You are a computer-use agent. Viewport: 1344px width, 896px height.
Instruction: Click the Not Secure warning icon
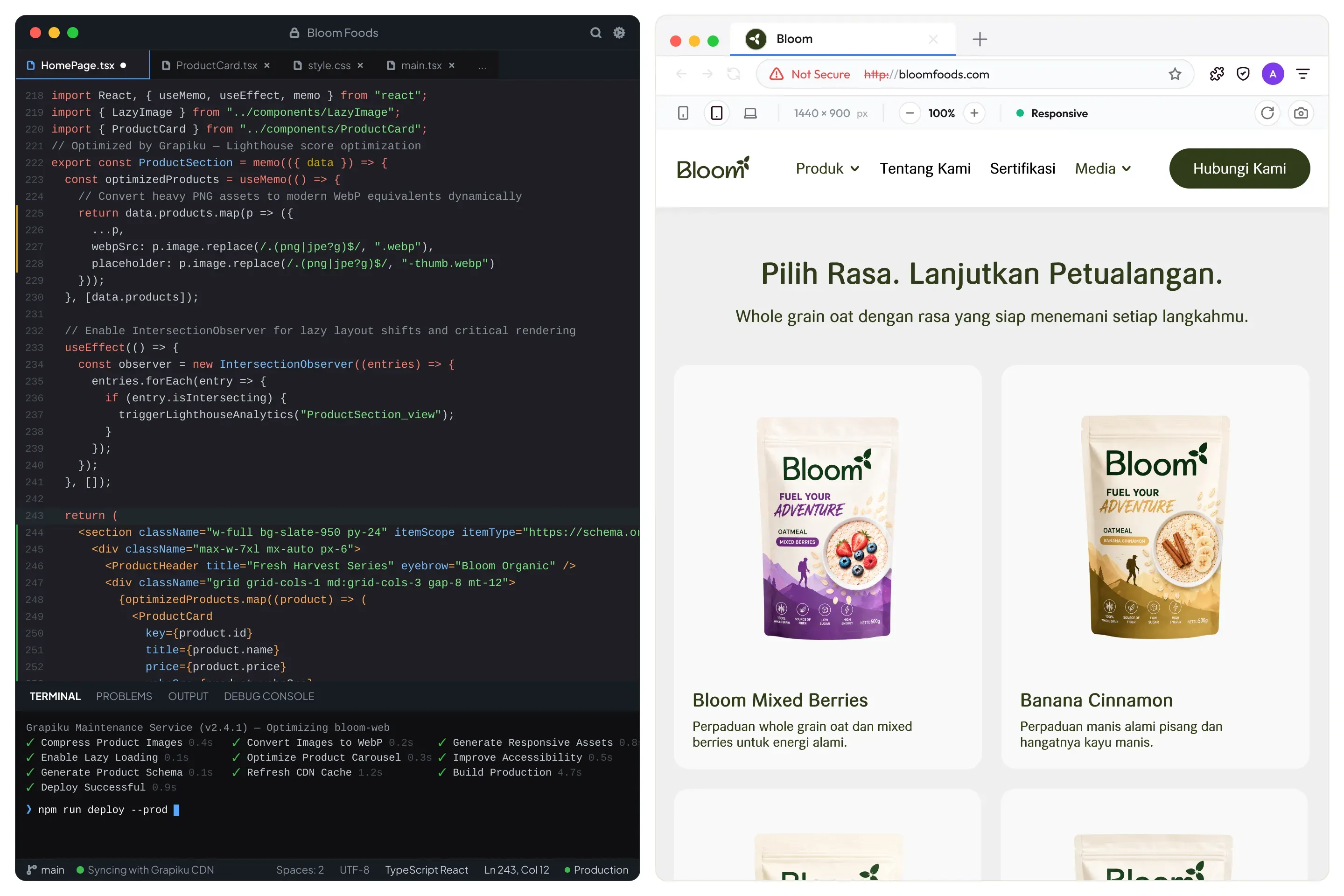[777, 74]
